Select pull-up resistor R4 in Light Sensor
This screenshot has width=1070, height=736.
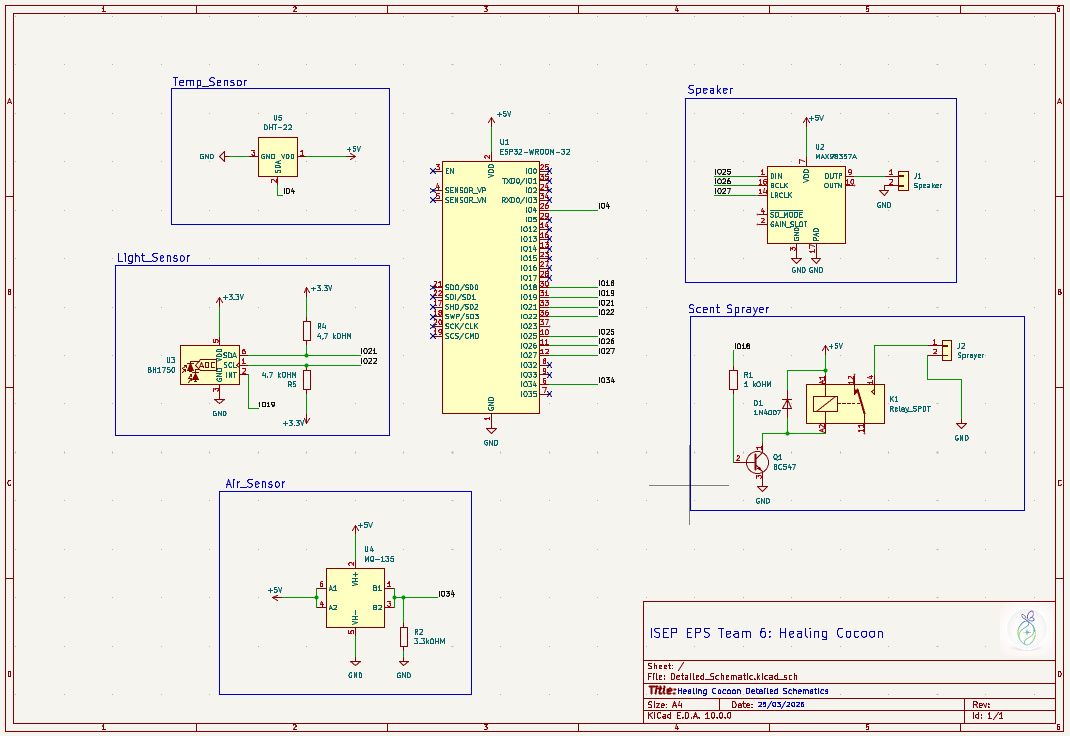tap(307, 331)
